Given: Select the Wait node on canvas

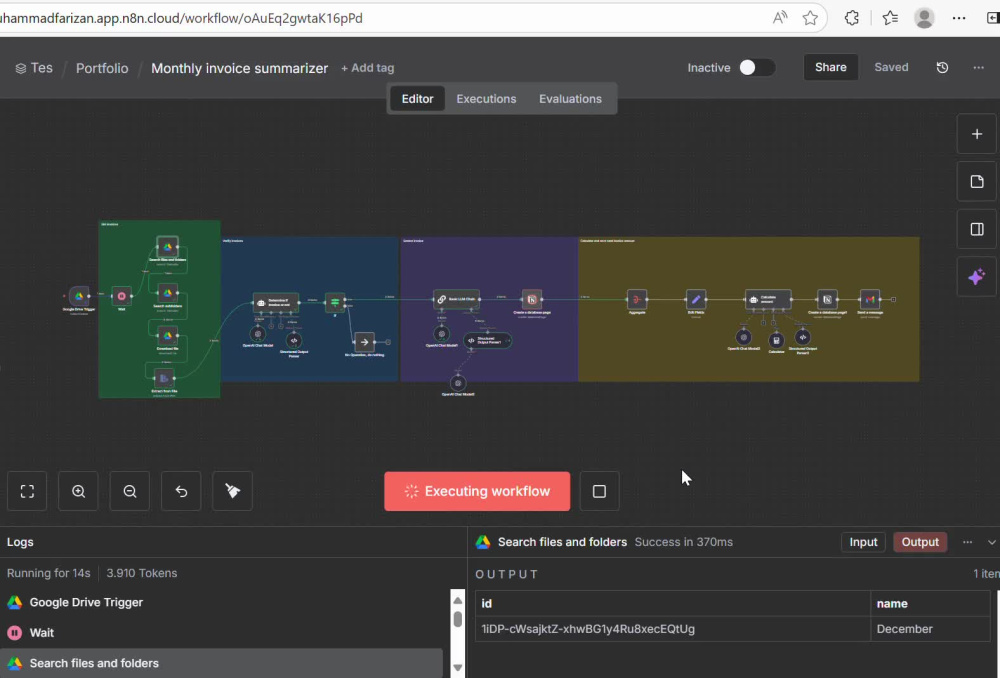Looking at the screenshot, I should point(121,296).
